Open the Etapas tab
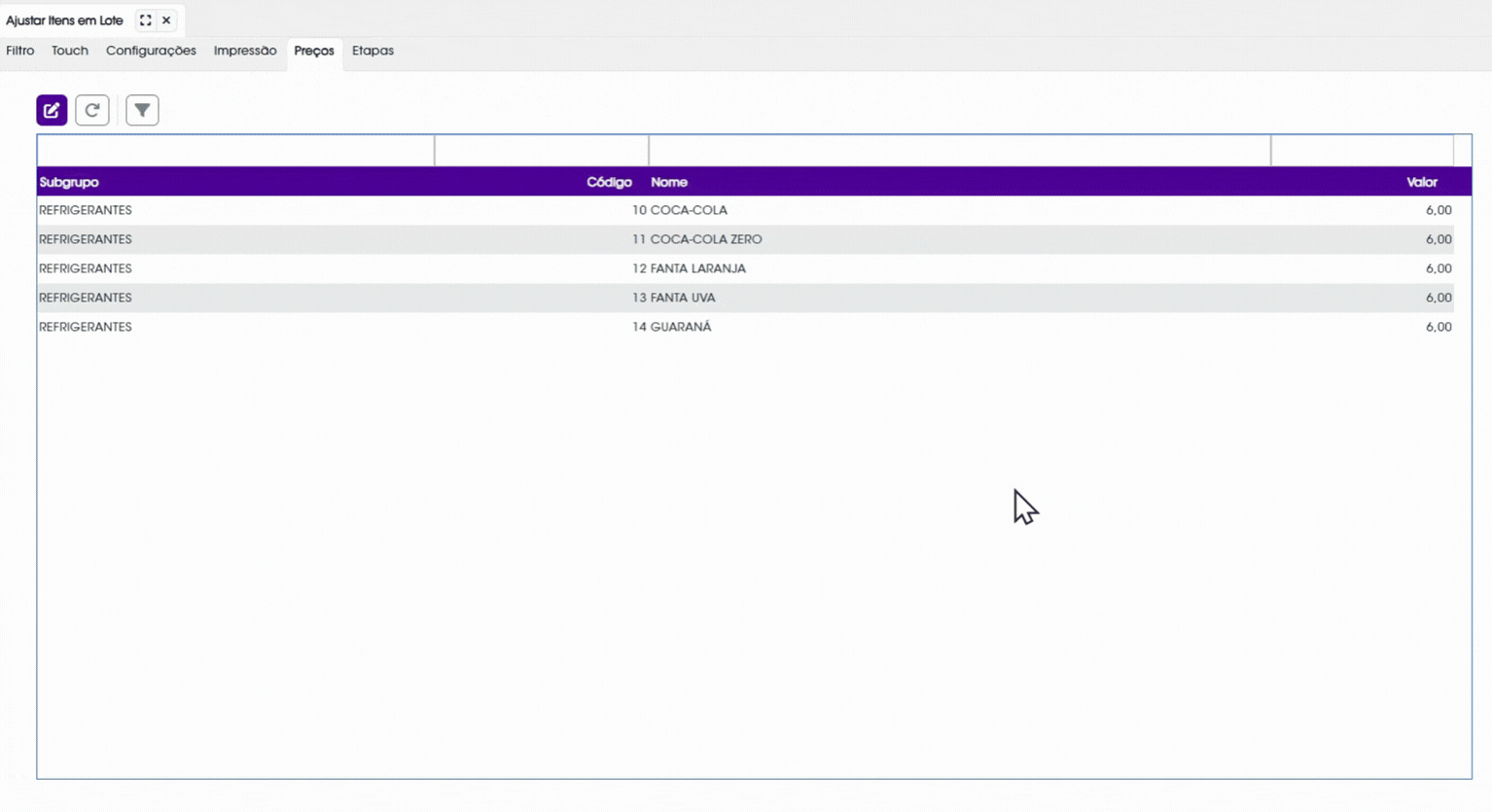1492x812 pixels. (373, 51)
